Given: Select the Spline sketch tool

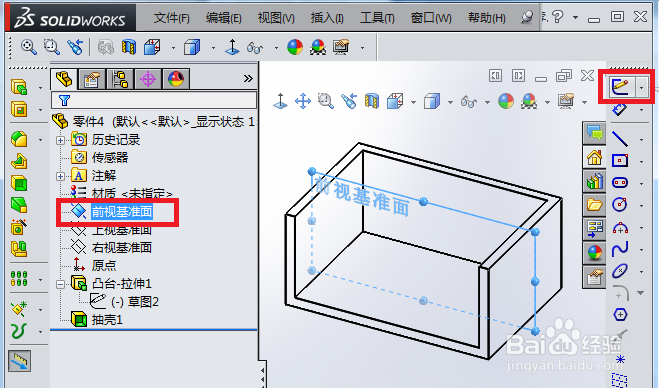Looking at the screenshot, I should tap(620, 249).
